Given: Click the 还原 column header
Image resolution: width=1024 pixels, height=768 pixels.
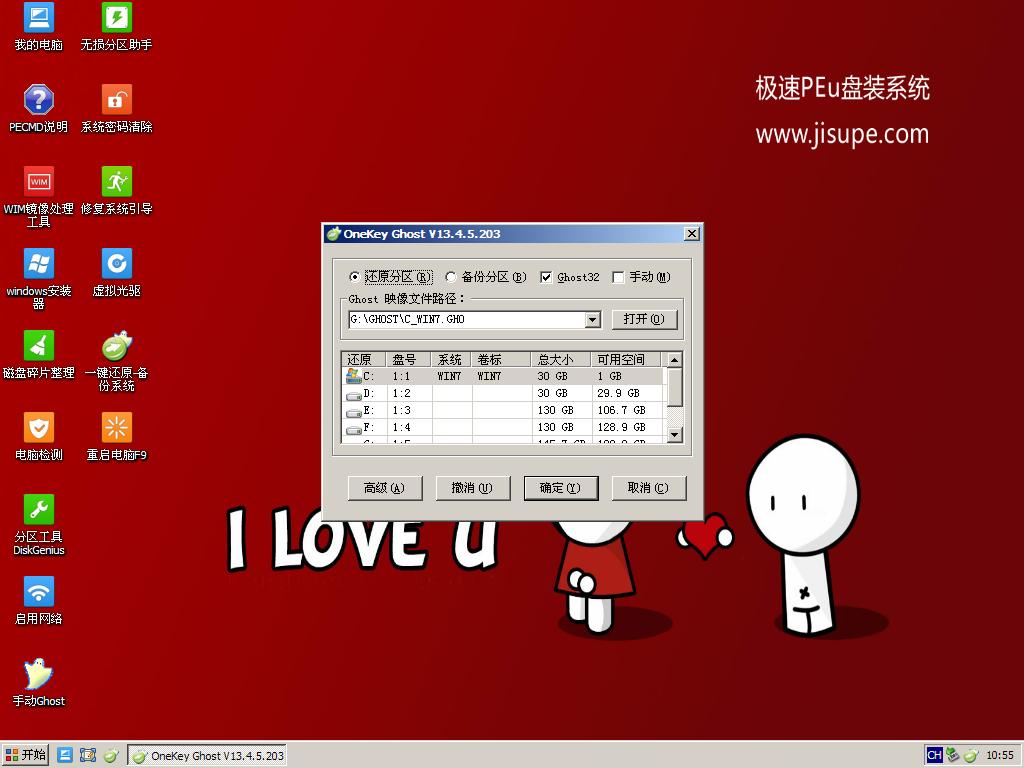Looking at the screenshot, I should (364, 359).
